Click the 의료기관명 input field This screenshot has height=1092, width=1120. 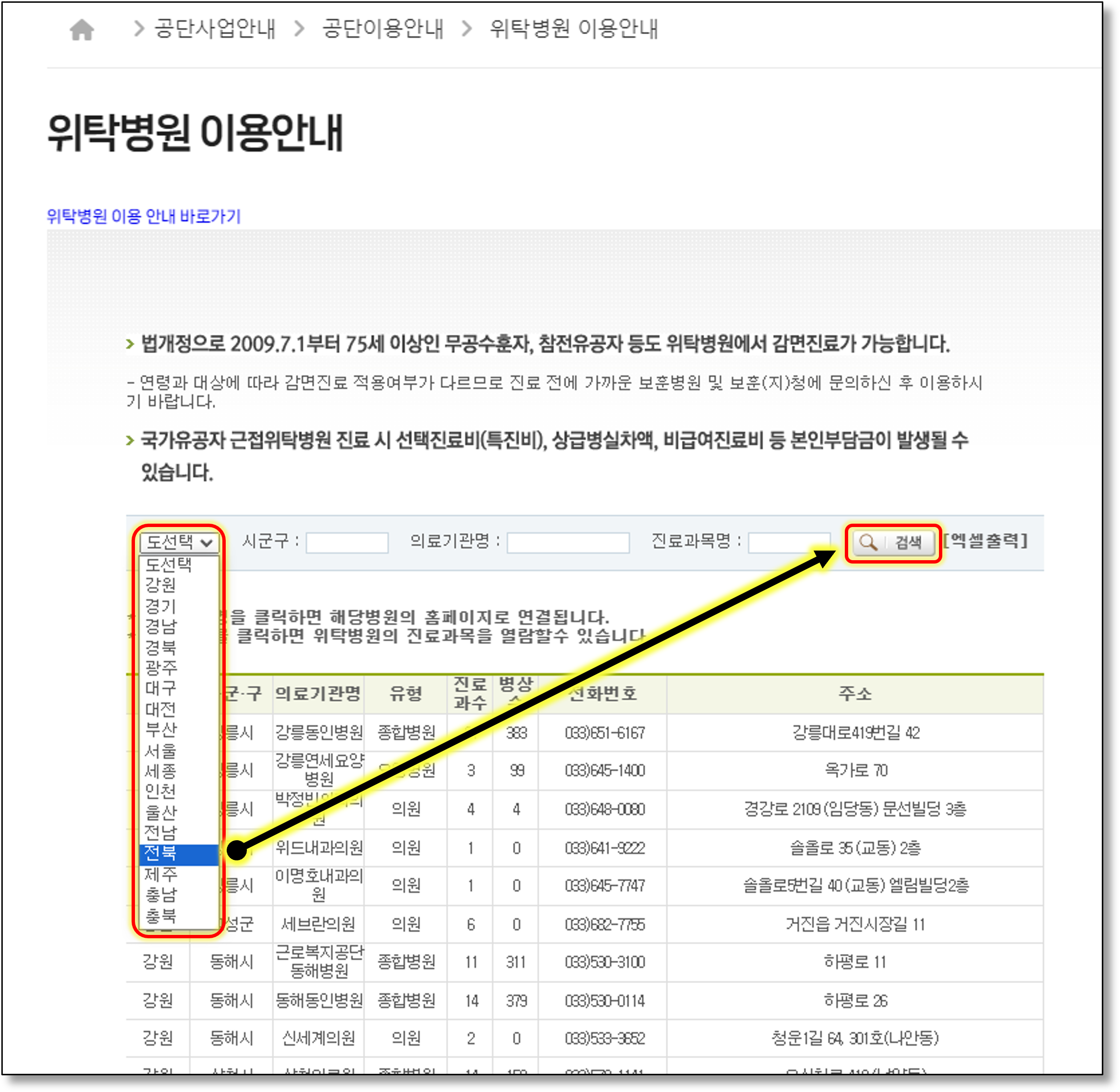point(568,542)
